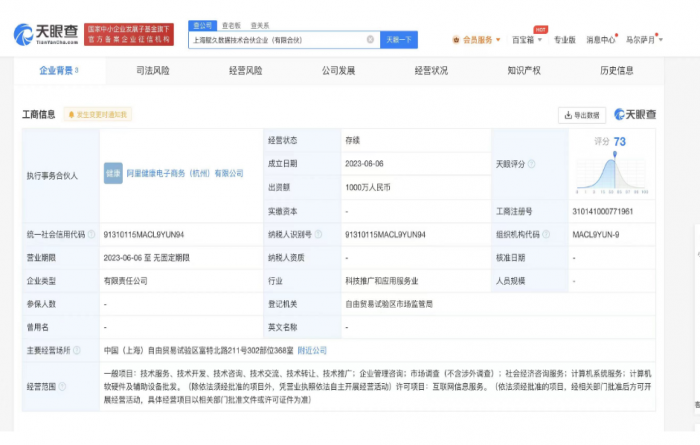The height and width of the screenshot is (445, 700).
Task: Expand the 马尔萨月 user menu
Action: click(644, 40)
